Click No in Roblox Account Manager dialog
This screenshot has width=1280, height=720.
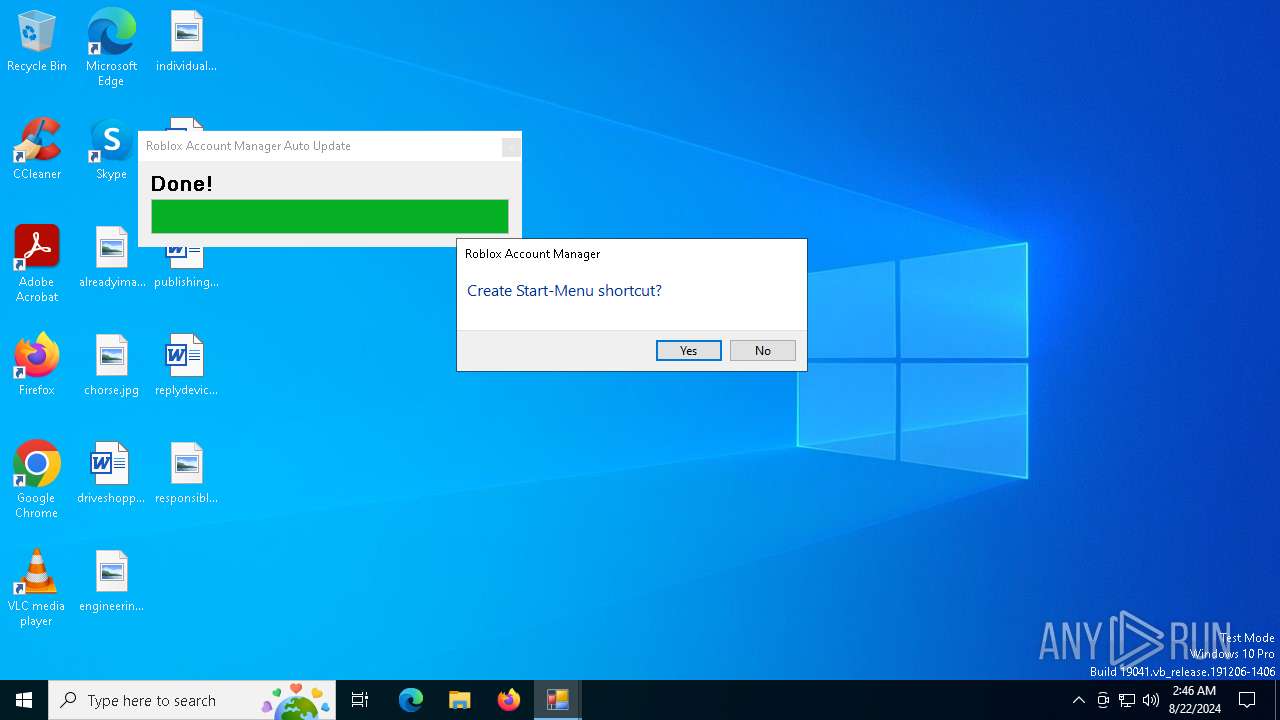click(762, 350)
